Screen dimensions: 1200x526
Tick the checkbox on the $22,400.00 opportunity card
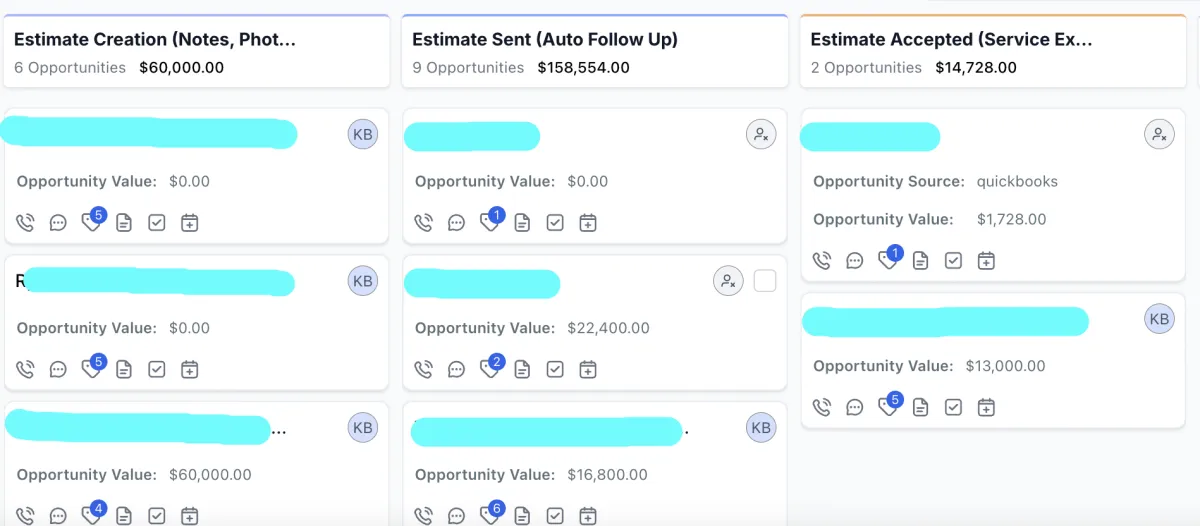(765, 282)
